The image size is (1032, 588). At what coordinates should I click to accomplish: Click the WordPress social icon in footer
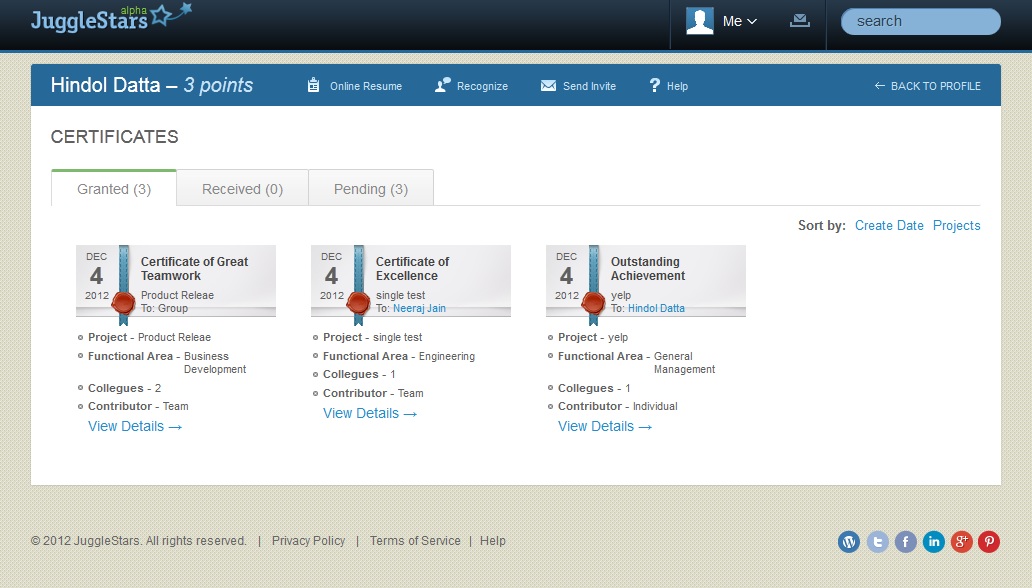pyautogui.click(x=849, y=541)
